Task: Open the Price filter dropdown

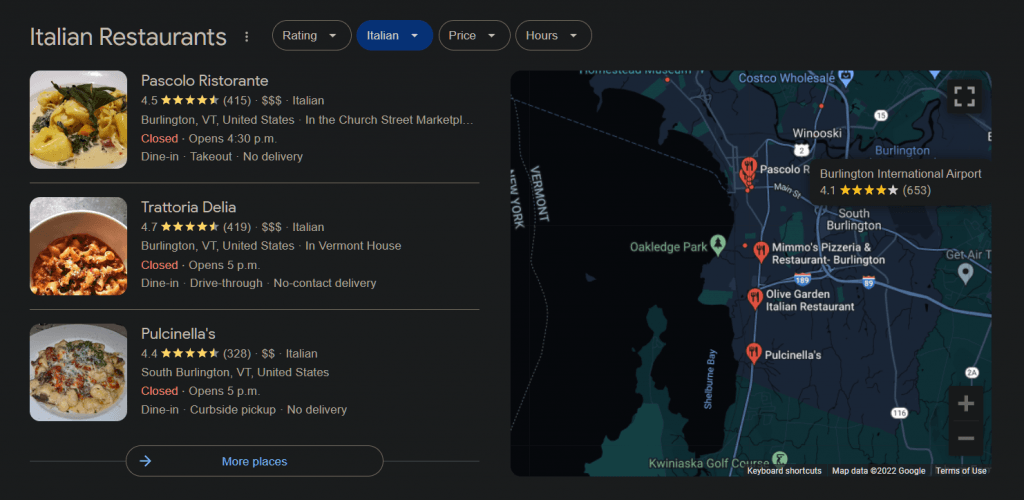Action: (474, 35)
